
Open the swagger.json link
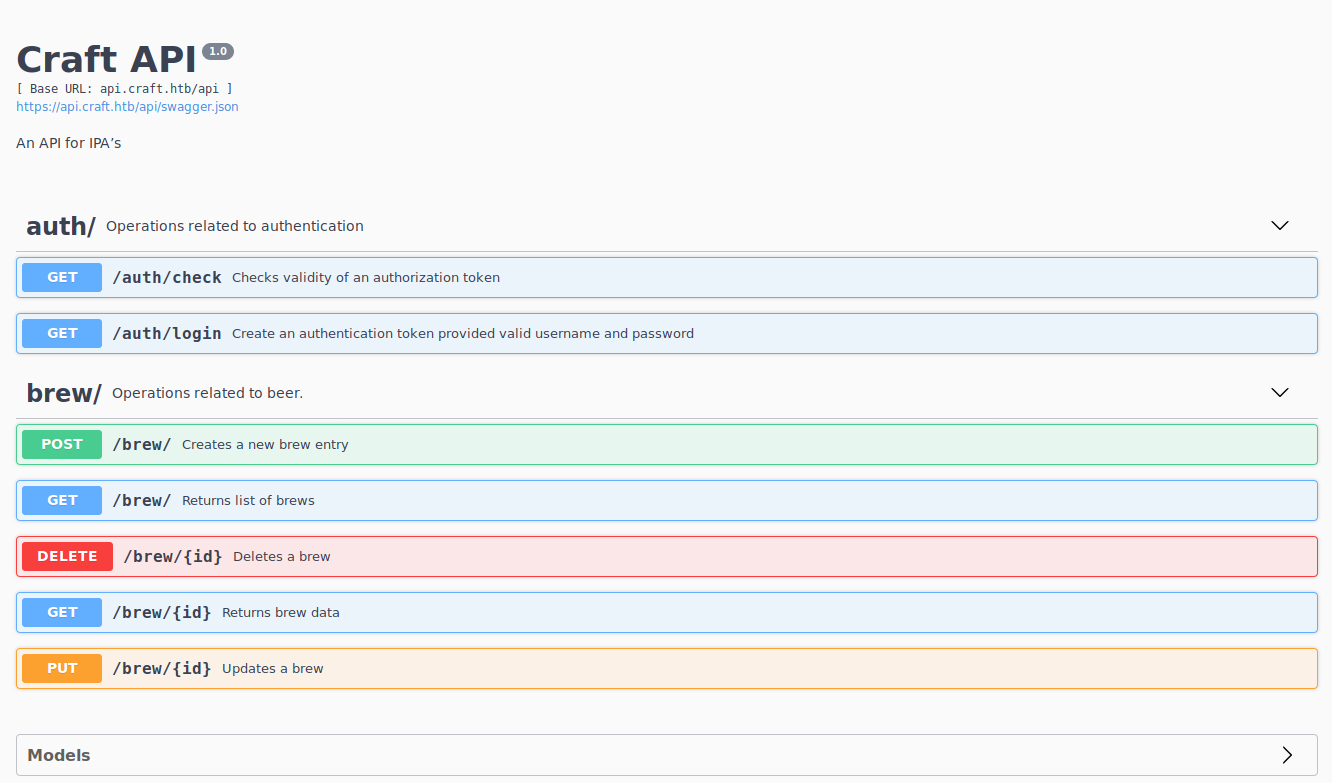(127, 106)
